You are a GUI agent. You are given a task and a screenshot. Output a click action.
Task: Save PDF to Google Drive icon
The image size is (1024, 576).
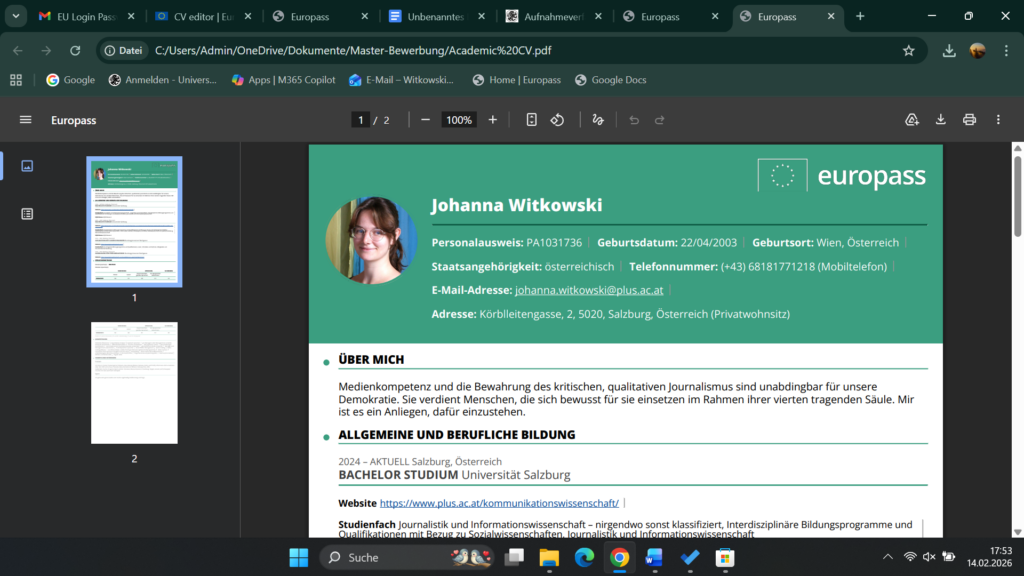[912, 120]
